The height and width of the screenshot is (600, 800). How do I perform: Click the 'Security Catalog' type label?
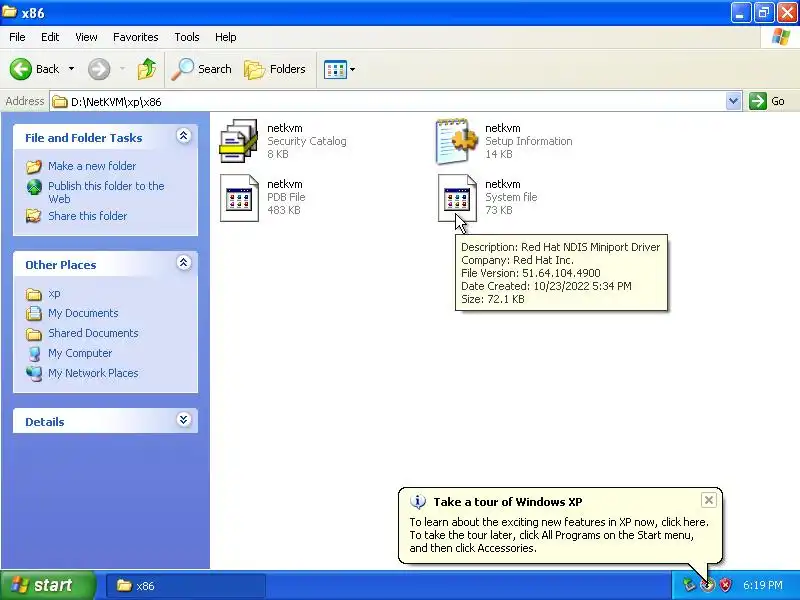point(307,141)
